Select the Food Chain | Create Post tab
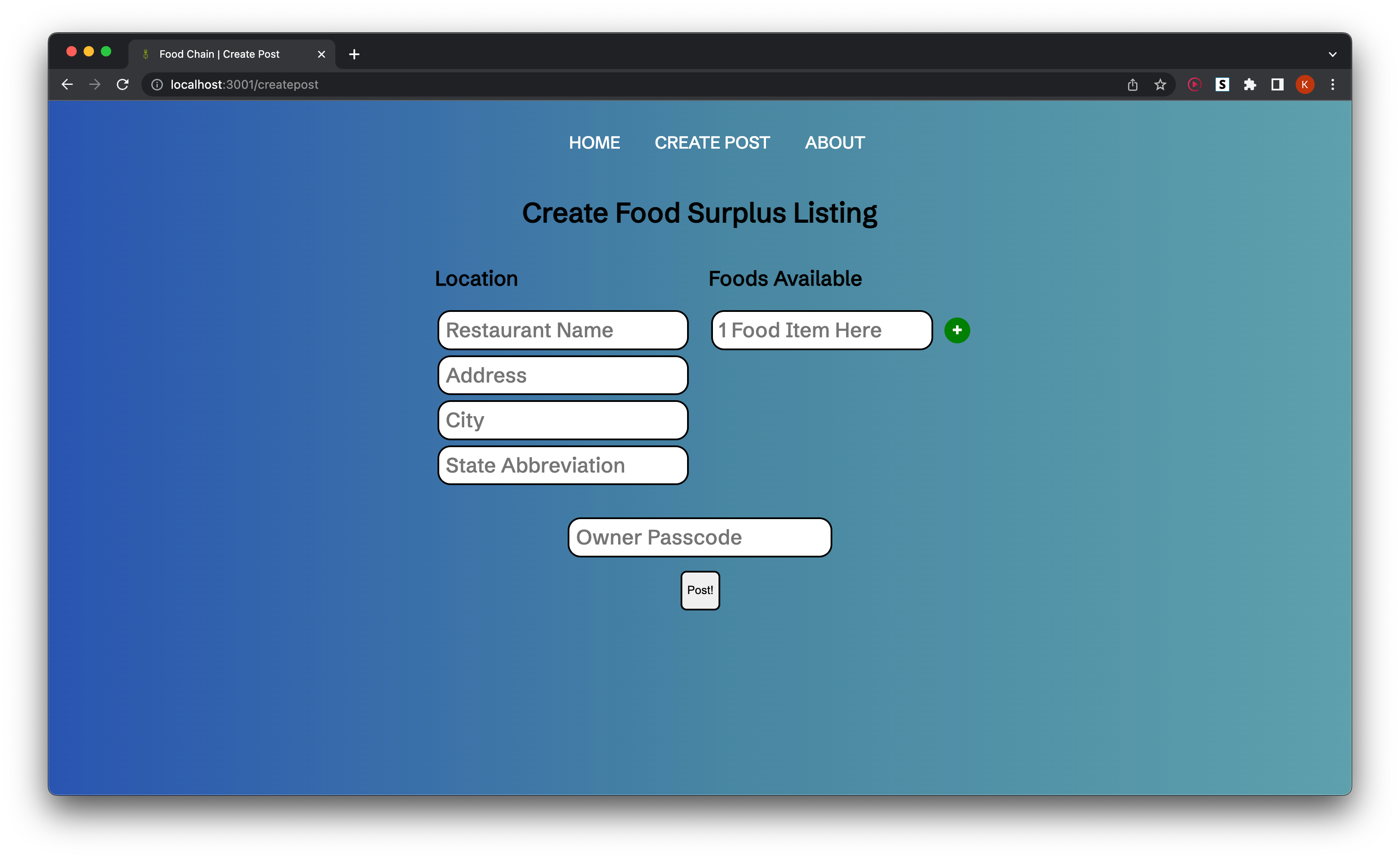This screenshot has width=1400, height=859. click(x=219, y=55)
